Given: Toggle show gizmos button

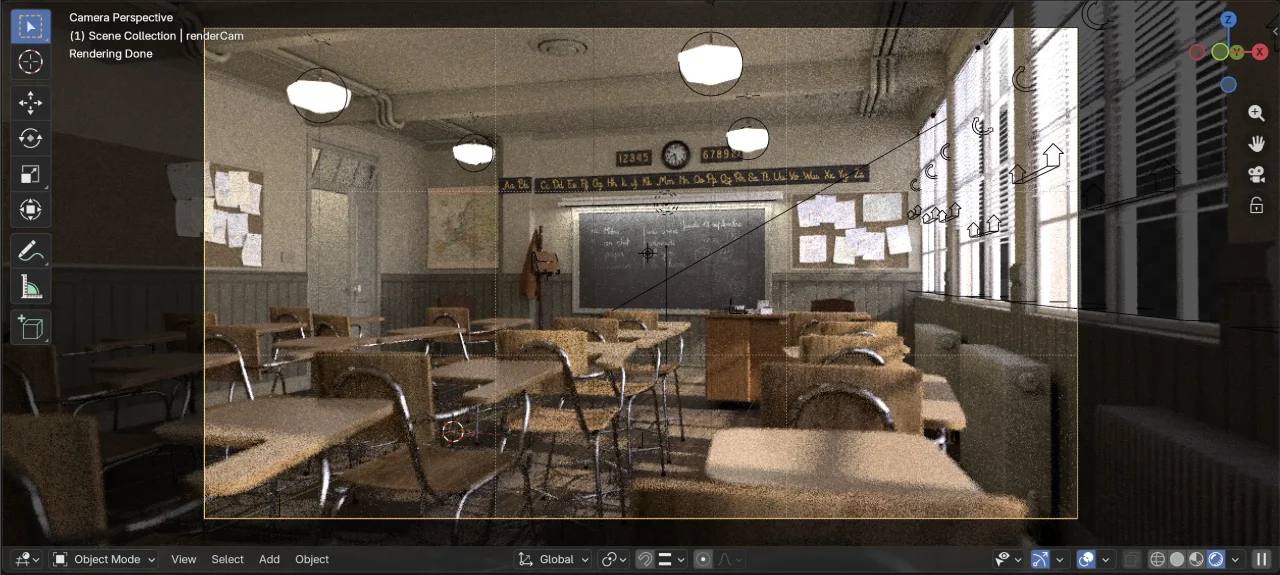Looking at the screenshot, I should coord(1040,559).
